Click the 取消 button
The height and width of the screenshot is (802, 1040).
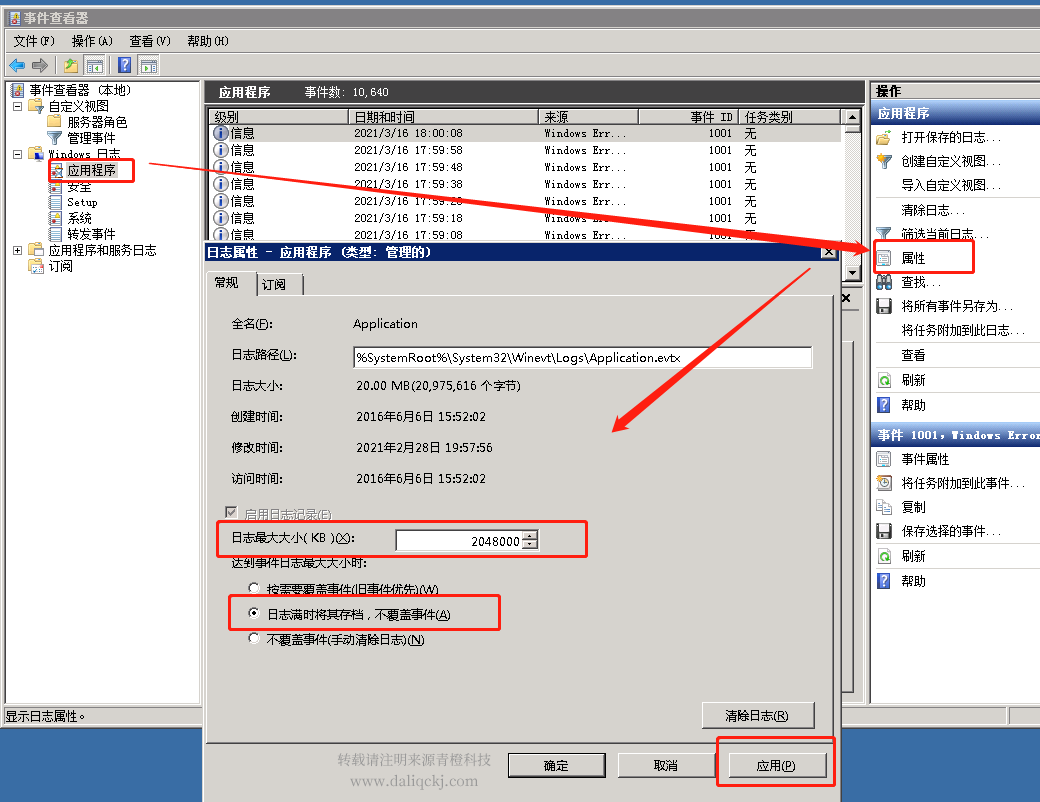pyautogui.click(x=666, y=766)
